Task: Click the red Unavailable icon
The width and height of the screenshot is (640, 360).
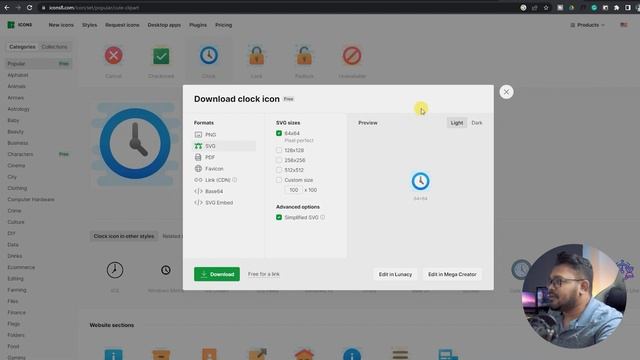Action: coord(352,56)
